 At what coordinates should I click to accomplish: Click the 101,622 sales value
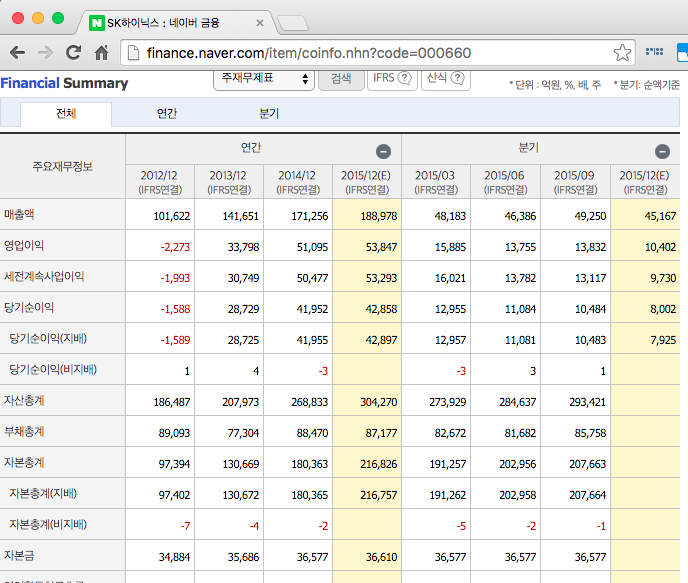click(172, 216)
